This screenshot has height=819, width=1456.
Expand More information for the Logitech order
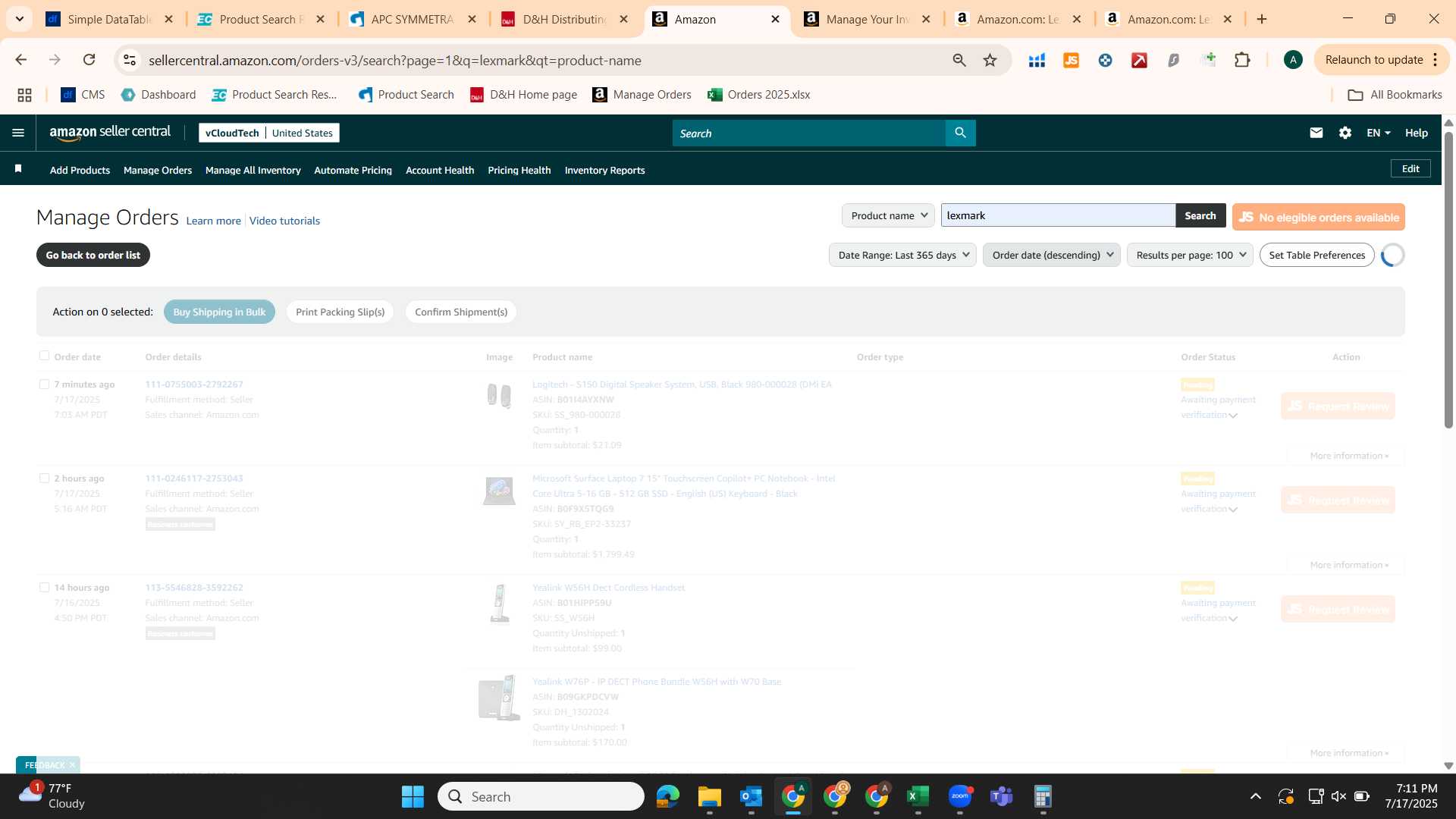pyautogui.click(x=1349, y=456)
